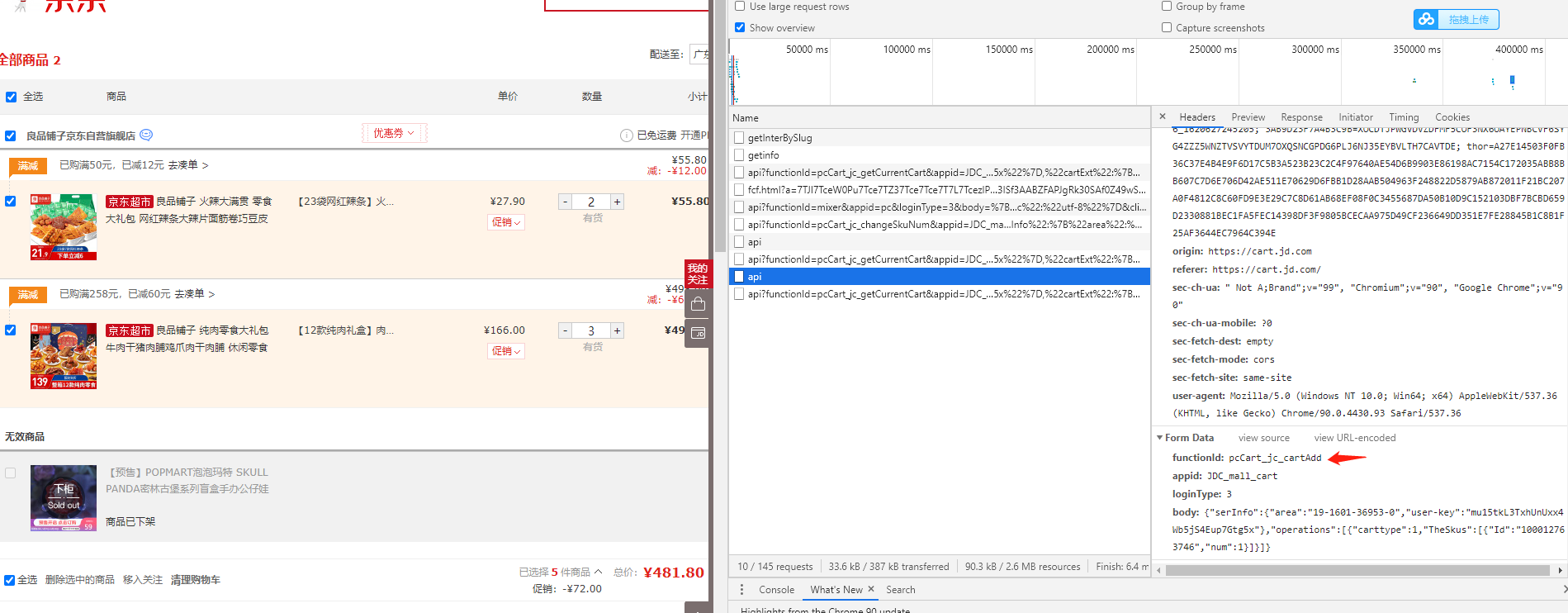Viewport: 1568px width, 613px height.
Task: Open the shopping bag icon in the sidebar
Action: [698, 304]
